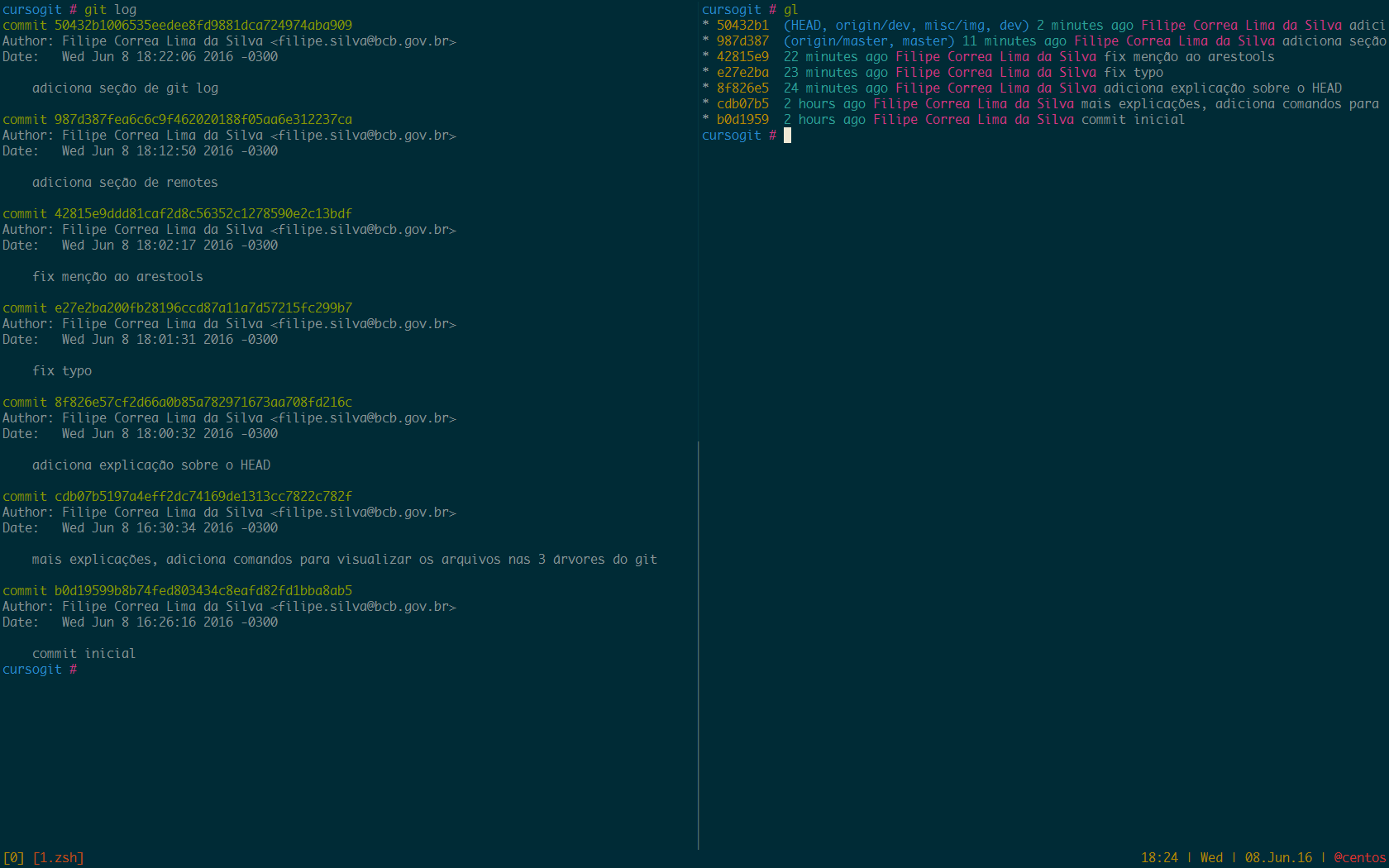Click the message 'fix menção ao arestools' in left pane
Viewport: 1389px width, 868px height.
tap(117, 277)
